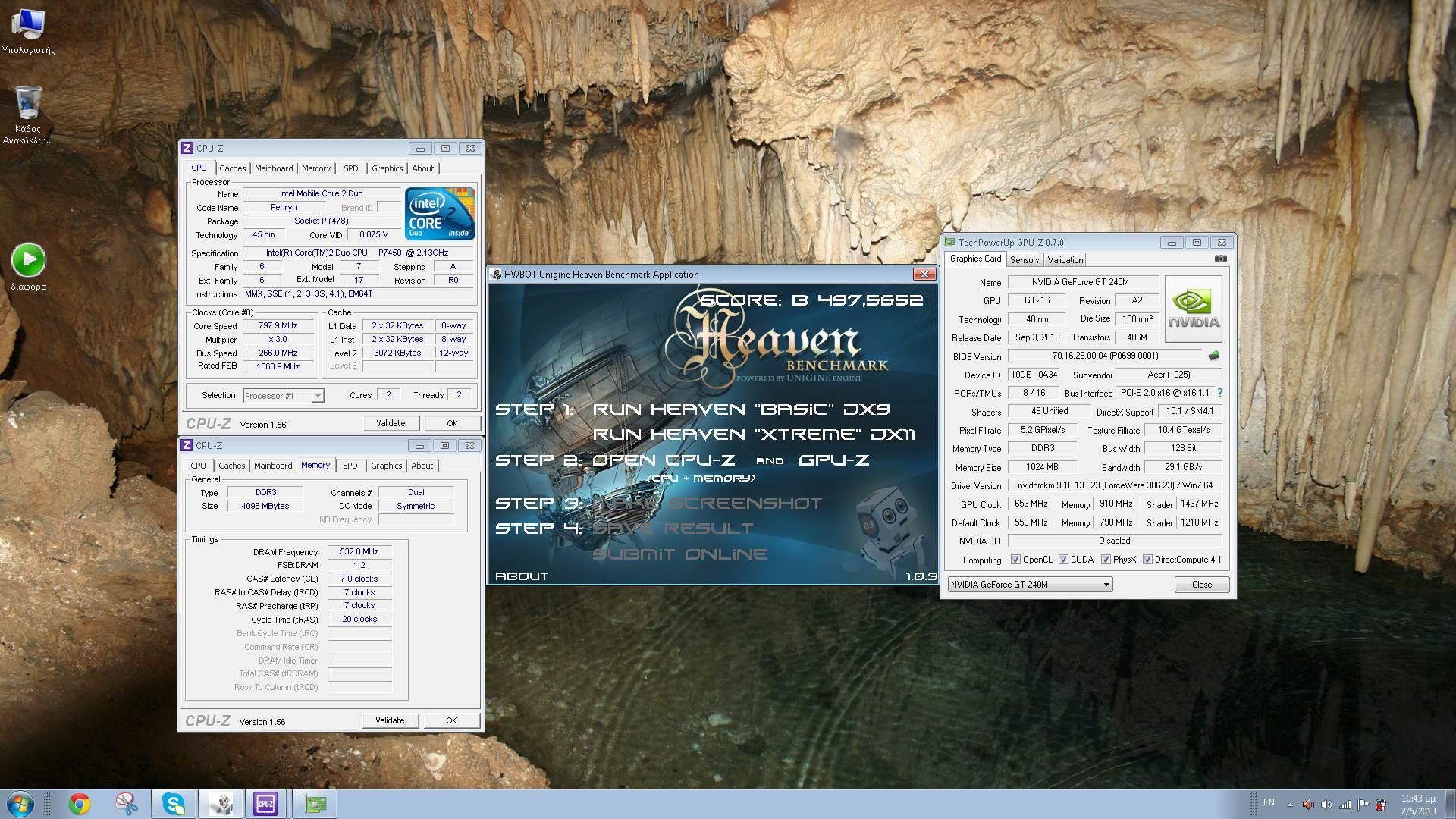This screenshot has width=1456, height=819.
Task: Open CPU tab in bottom CPU-Z window
Action: [x=199, y=466]
